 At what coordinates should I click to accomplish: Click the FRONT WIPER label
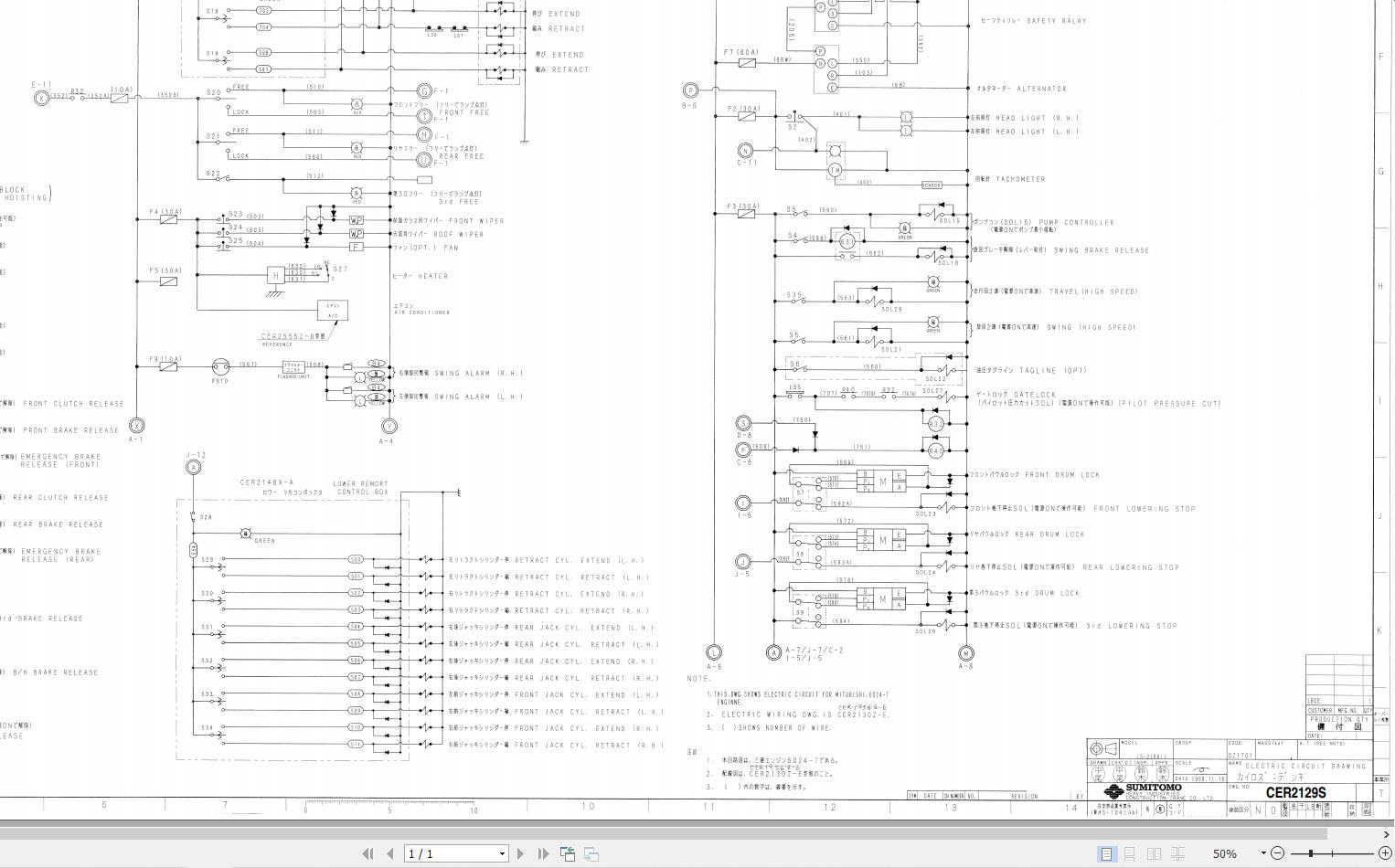pyautogui.click(x=475, y=221)
